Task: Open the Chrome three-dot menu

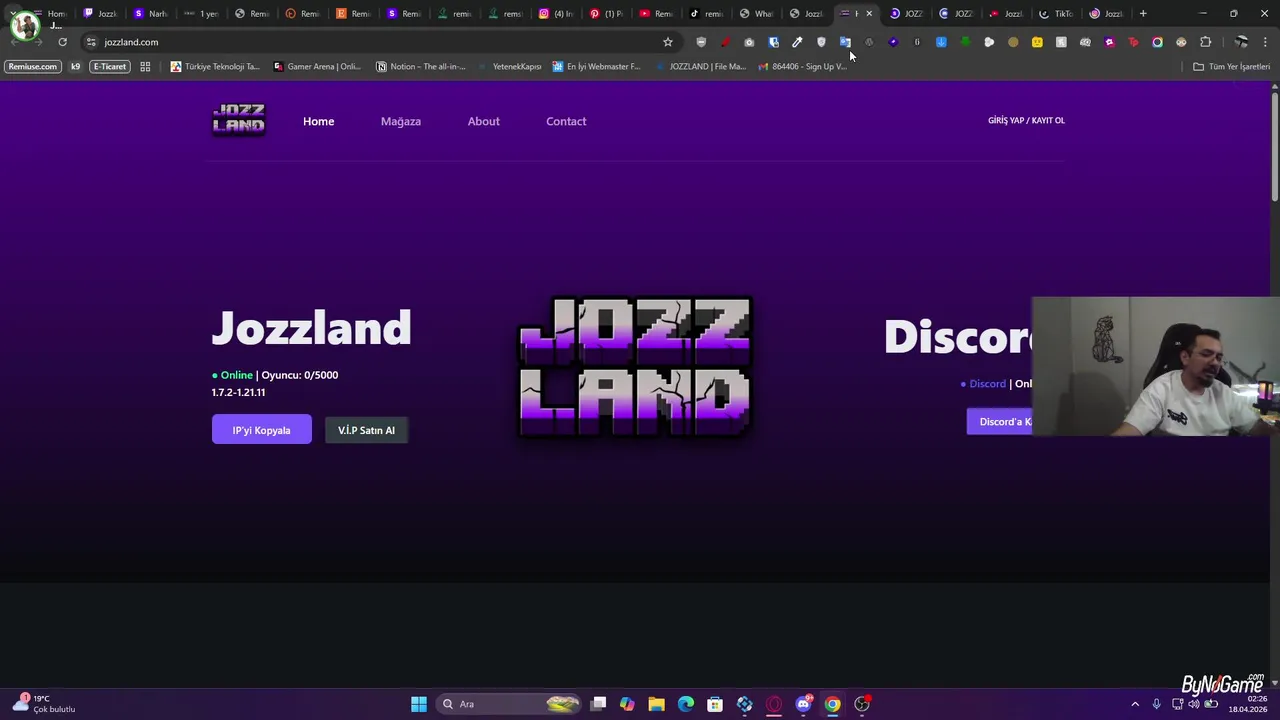Action: (1265, 42)
